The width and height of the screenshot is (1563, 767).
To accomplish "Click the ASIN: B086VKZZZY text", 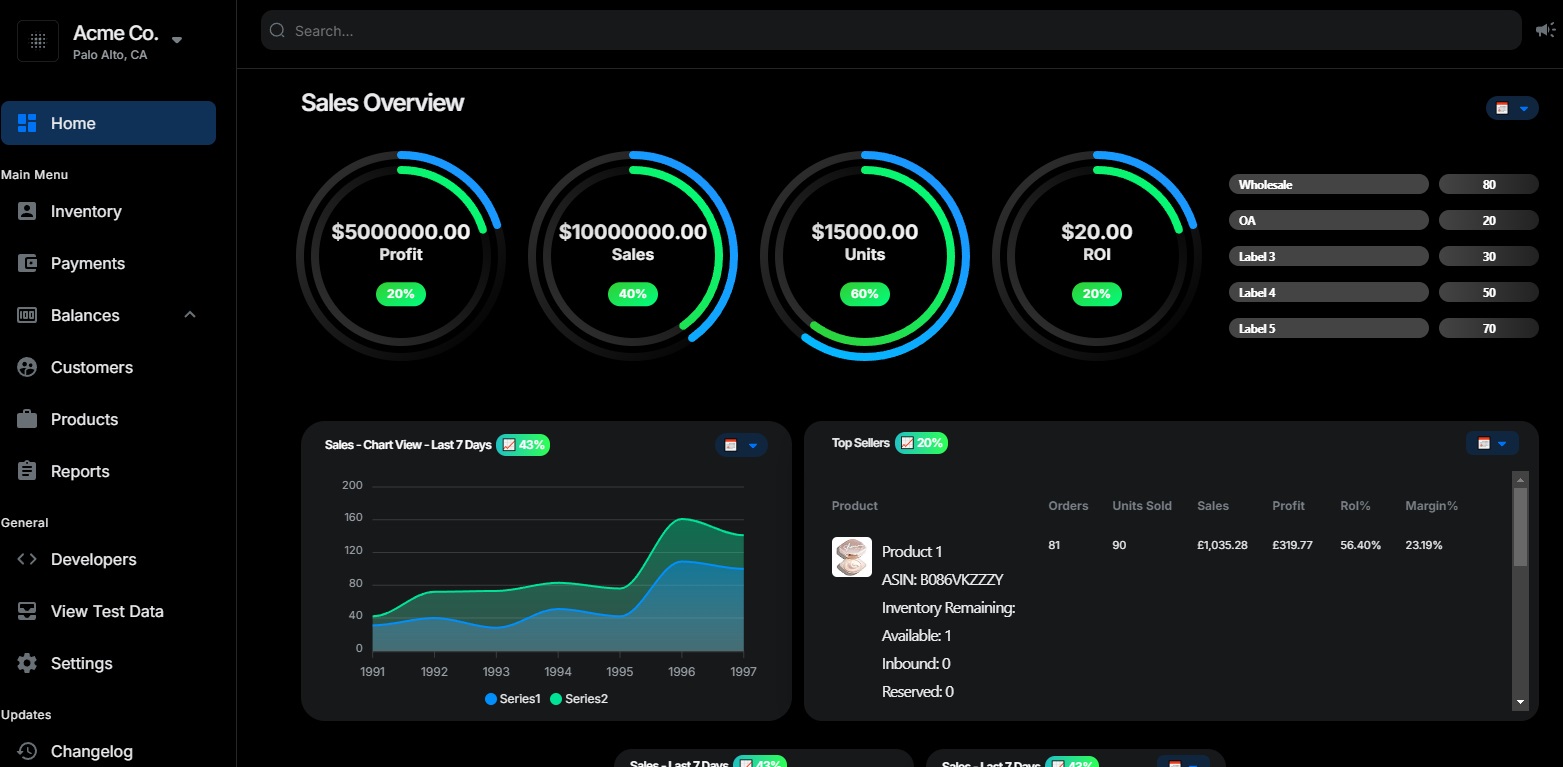I will coord(942,580).
